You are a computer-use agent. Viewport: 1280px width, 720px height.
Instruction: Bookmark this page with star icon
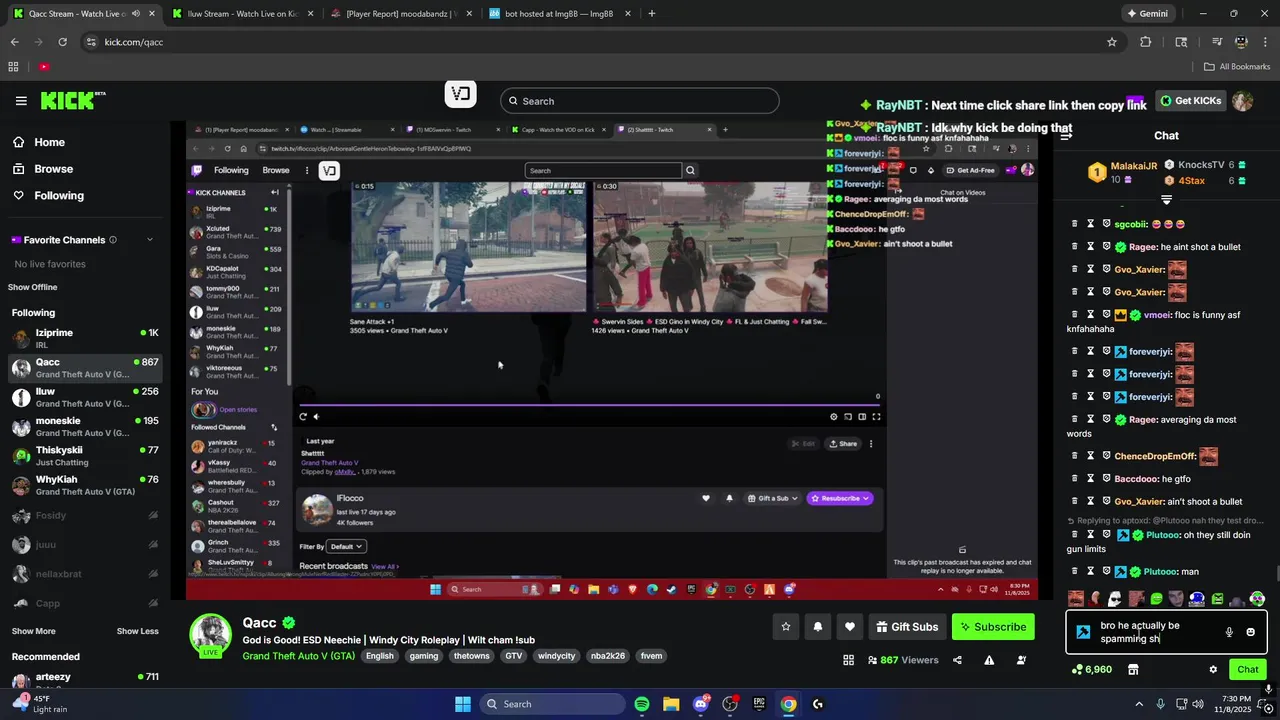[x=1111, y=42]
